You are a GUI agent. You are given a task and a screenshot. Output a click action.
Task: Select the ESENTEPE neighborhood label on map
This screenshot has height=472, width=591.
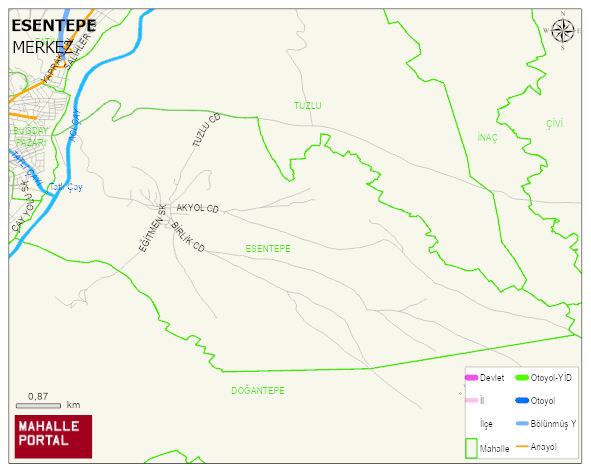point(268,248)
